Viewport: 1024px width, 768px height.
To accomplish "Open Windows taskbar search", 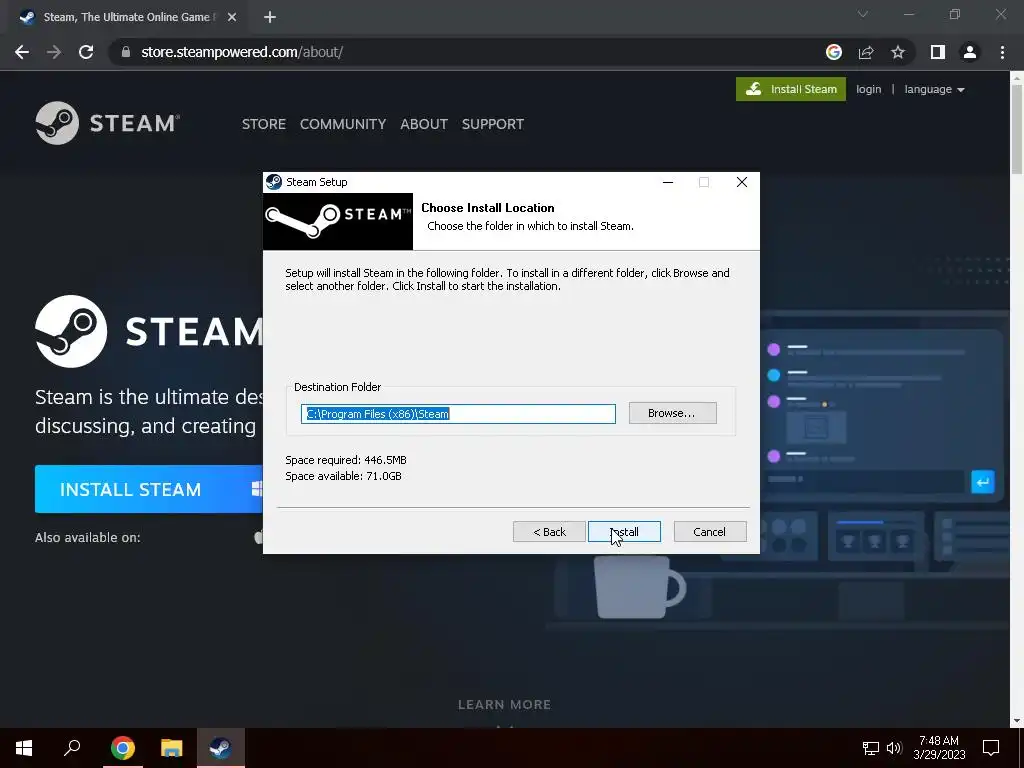I will [72, 748].
